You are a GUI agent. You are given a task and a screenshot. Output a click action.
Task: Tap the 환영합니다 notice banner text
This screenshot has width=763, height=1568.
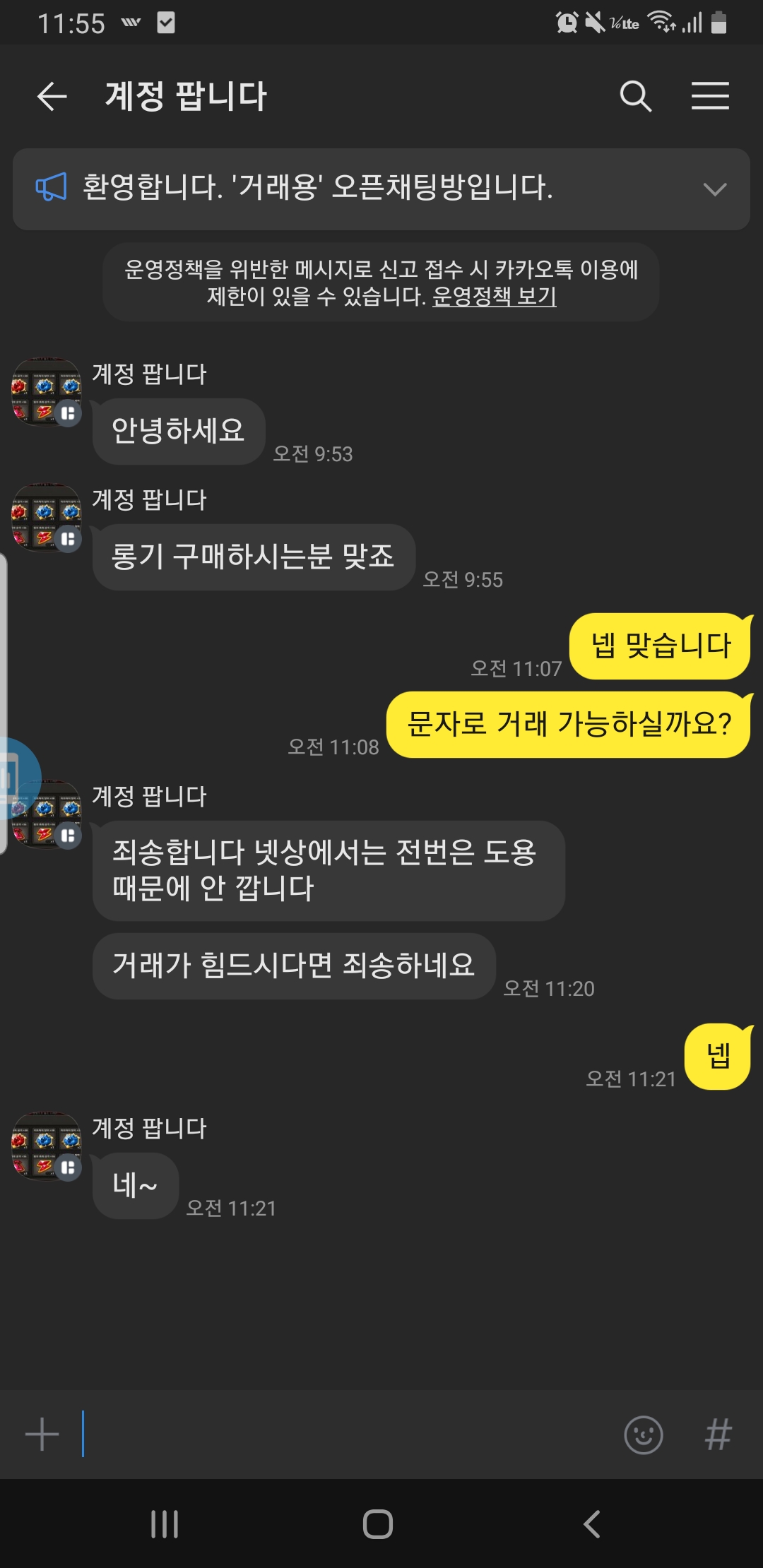pyautogui.click(x=318, y=187)
